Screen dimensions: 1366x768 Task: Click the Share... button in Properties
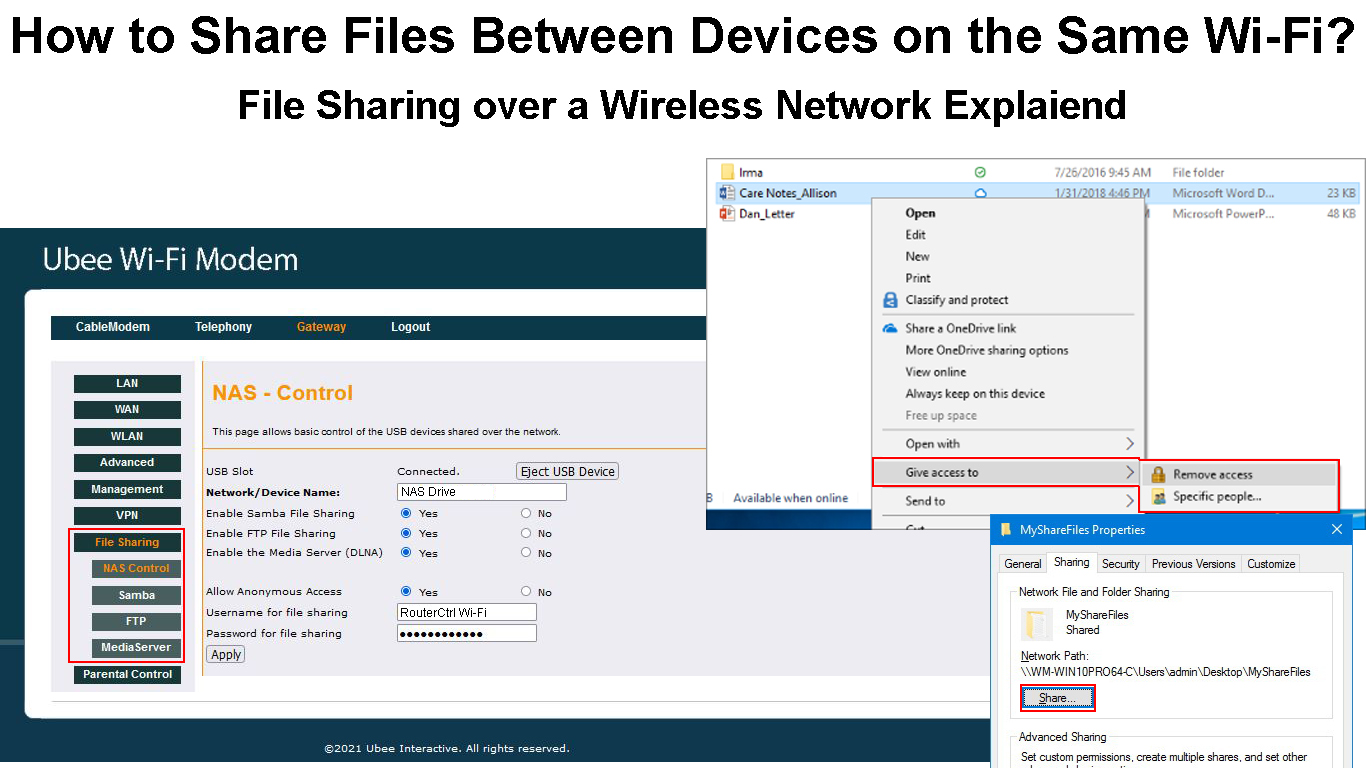pyautogui.click(x=1058, y=698)
